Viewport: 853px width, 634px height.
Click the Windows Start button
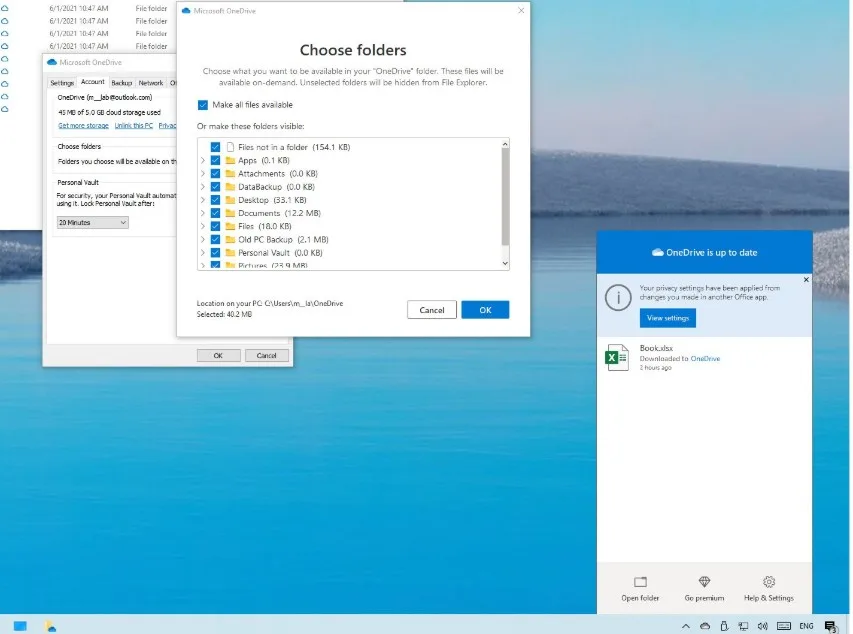coord(20,625)
